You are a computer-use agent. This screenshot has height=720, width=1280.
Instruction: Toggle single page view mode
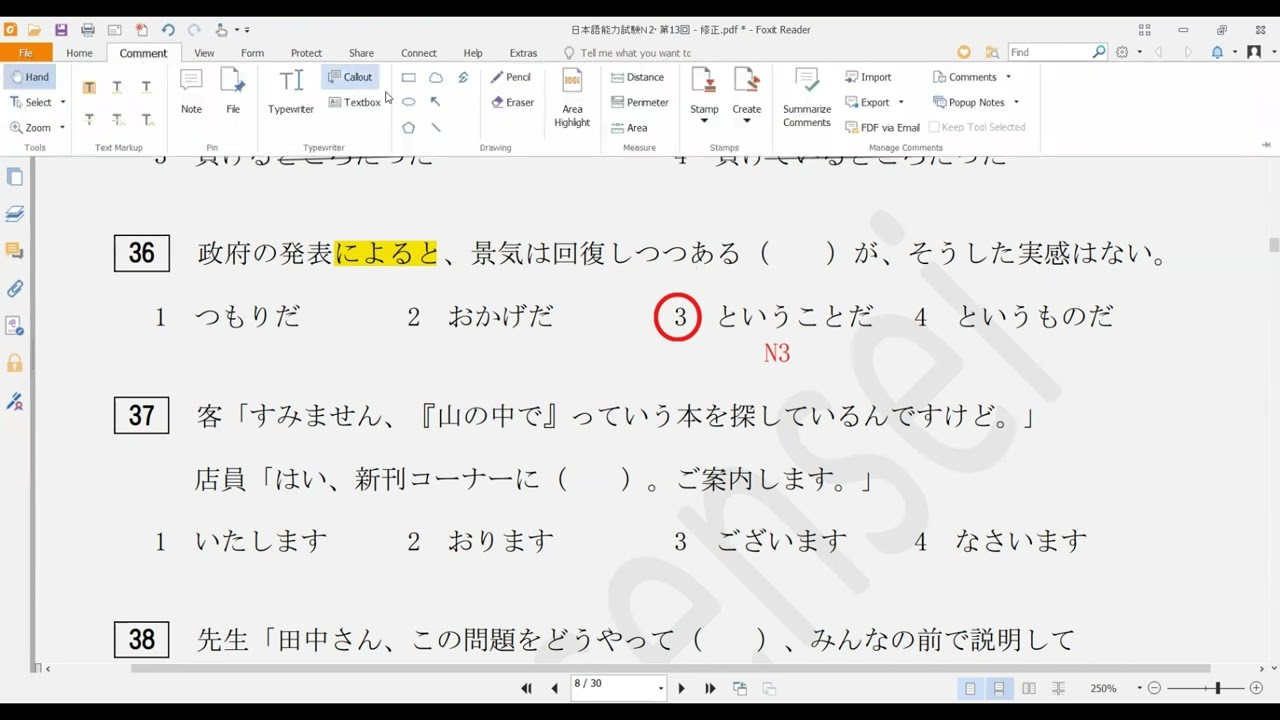(970, 688)
